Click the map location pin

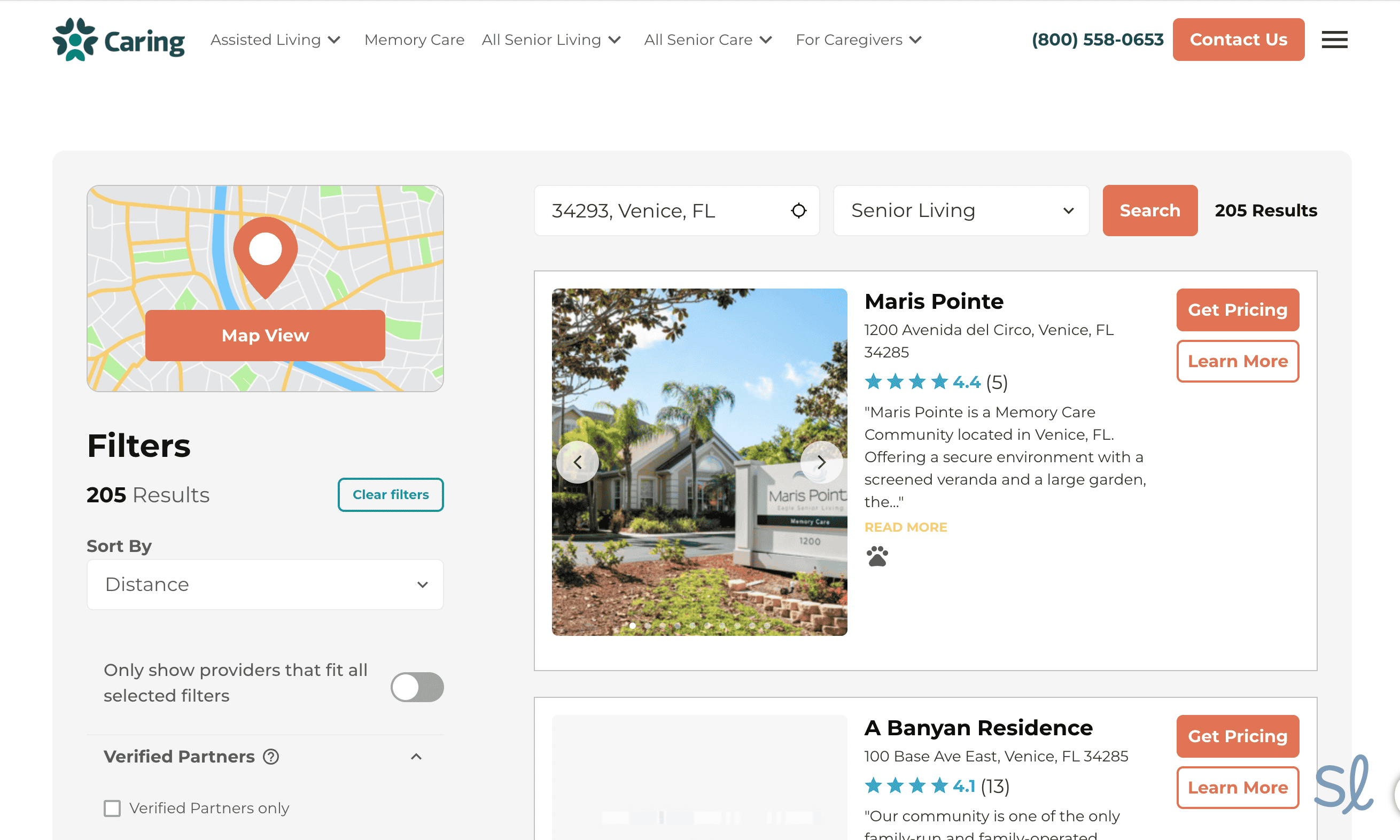point(265,252)
